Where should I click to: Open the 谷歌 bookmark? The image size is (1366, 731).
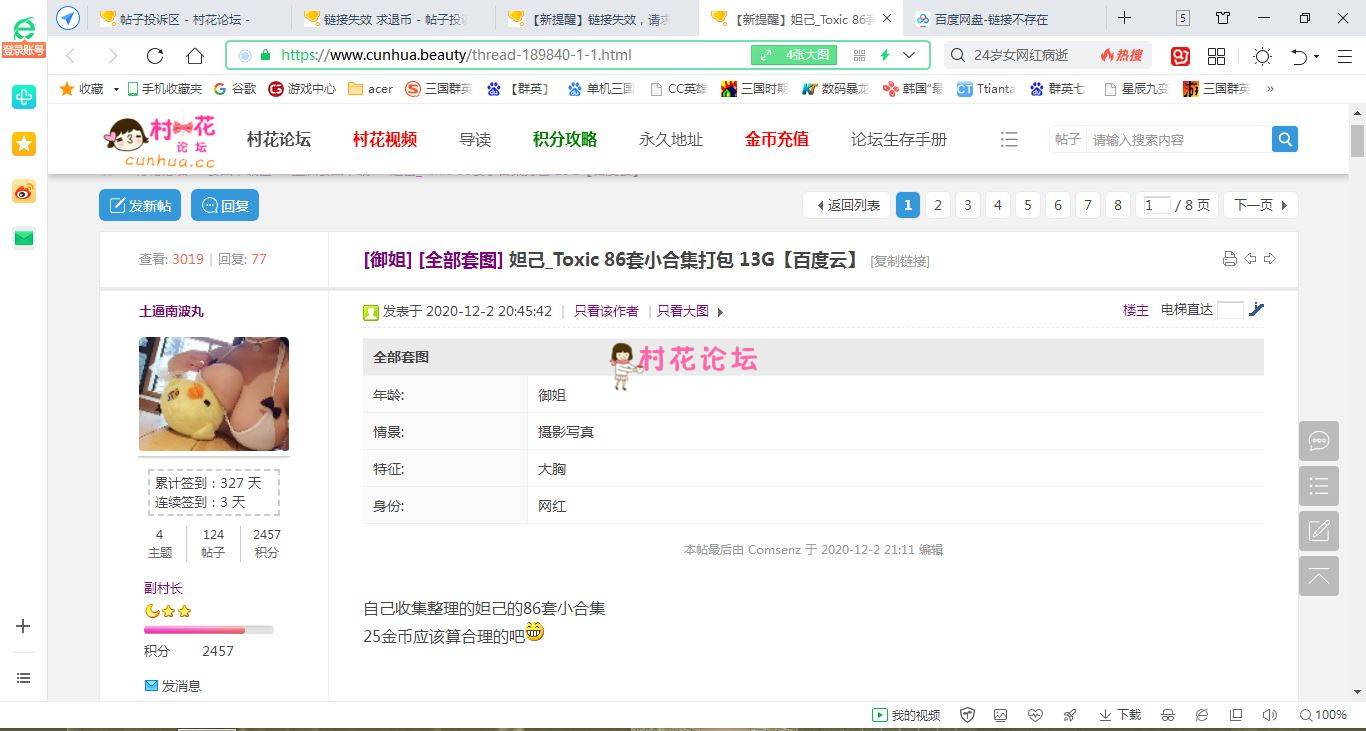(x=235, y=89)
